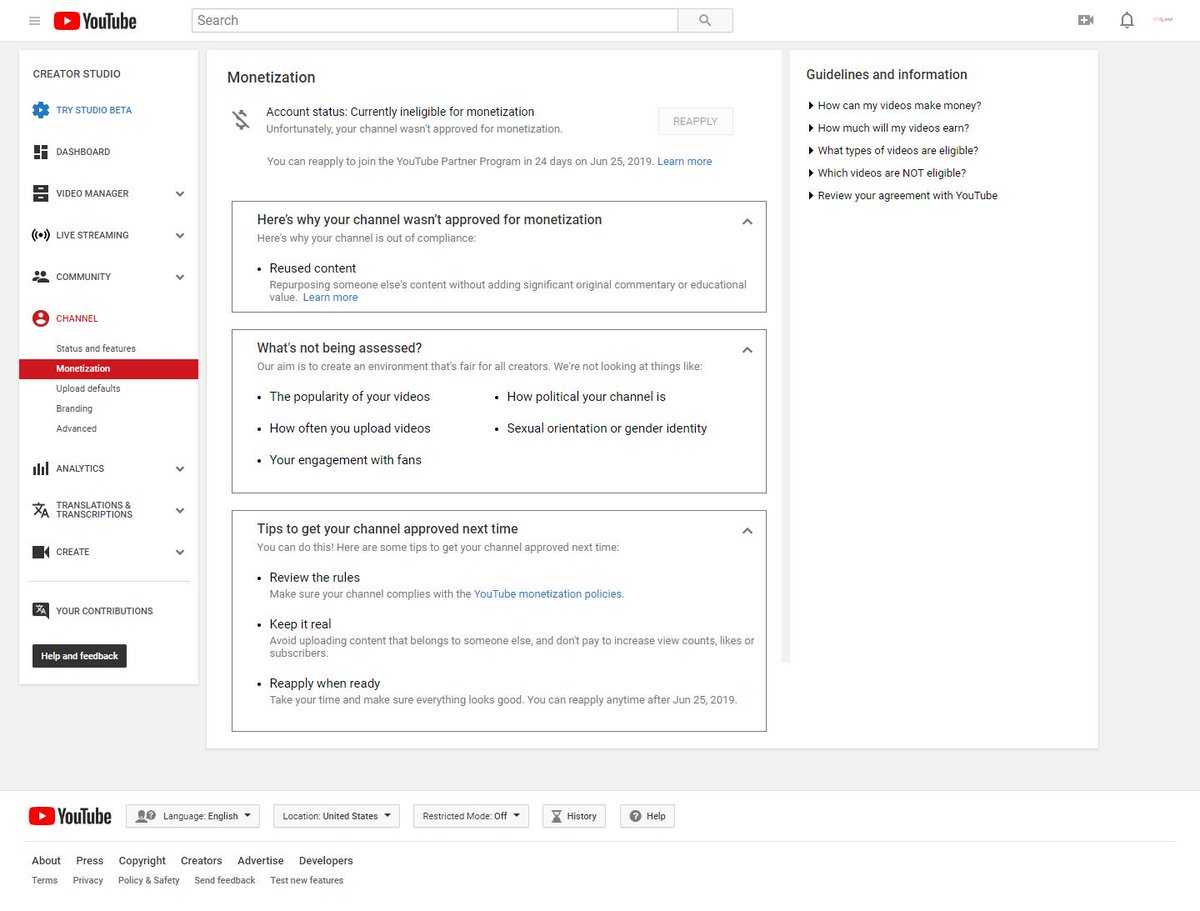Screen dimensions: 1200x911
Task: Open the YouTube monetization policies link
Action: [x=547, y=594]
